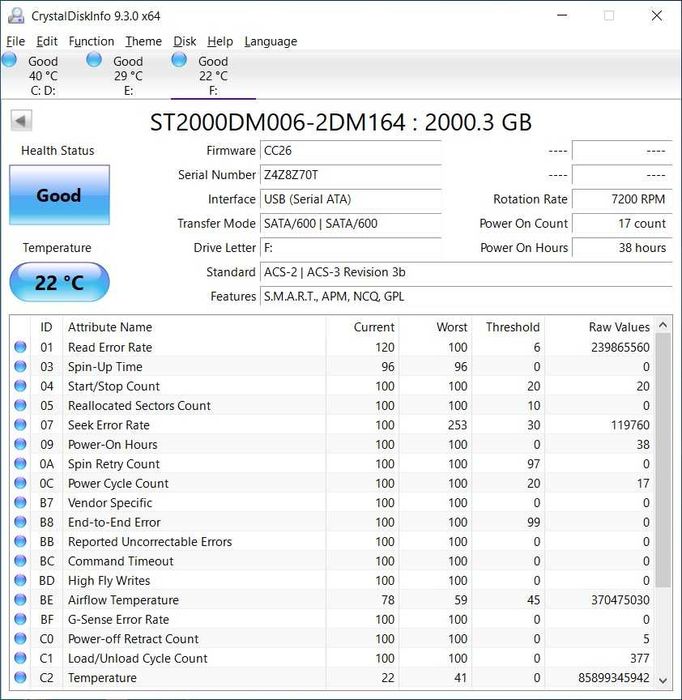Click the Reallocated Sectors Count attribute name
682x700 pixels.
pyautogui.click(x=139, y=405)
